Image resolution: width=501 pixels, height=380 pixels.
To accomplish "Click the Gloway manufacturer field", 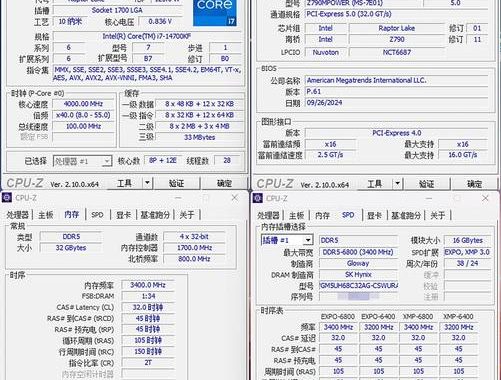I will pyautogui.click(x=358, y=263).
